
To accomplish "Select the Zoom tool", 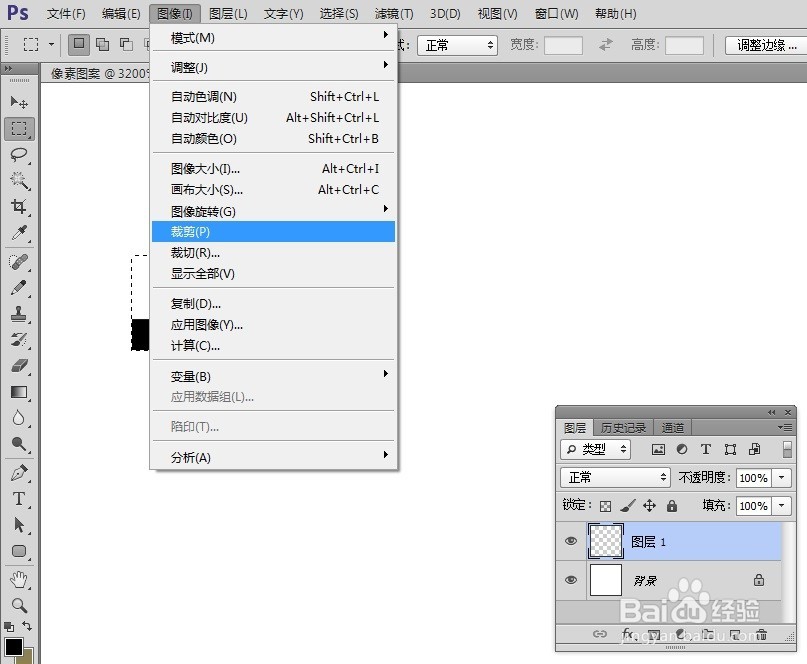I will click(19, 605).
